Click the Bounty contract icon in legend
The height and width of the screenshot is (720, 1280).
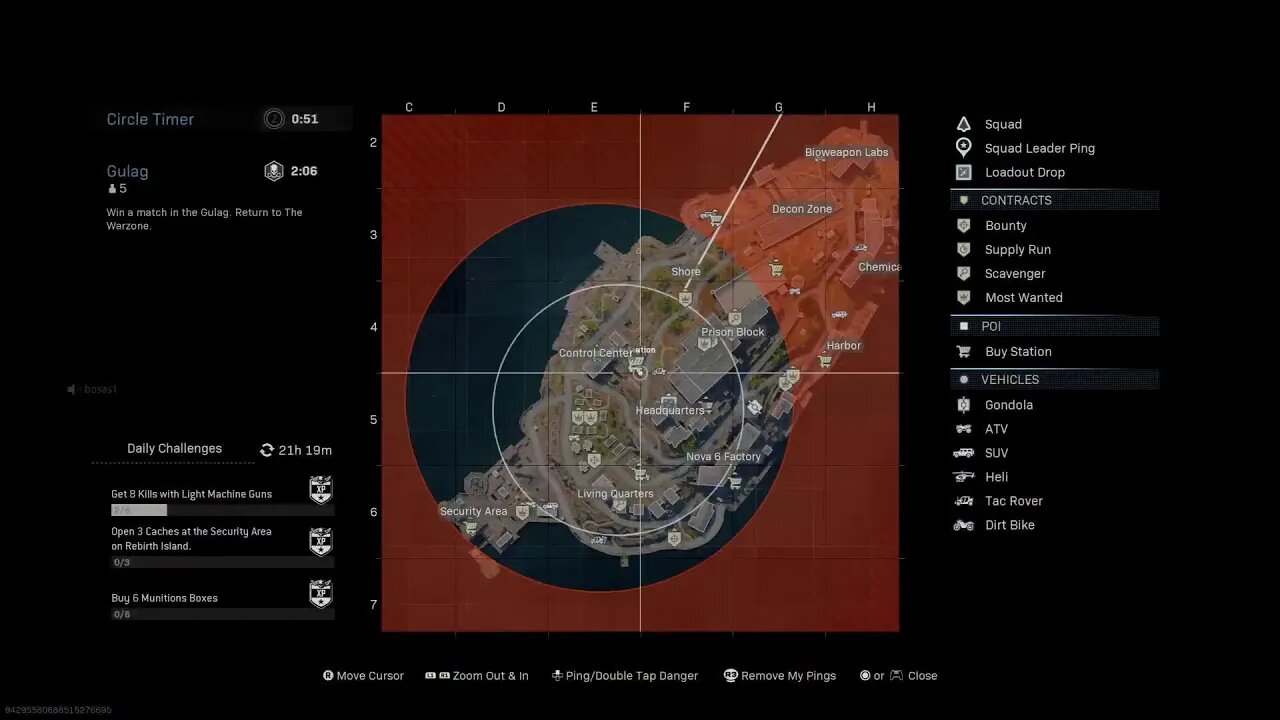coord(964,226)
